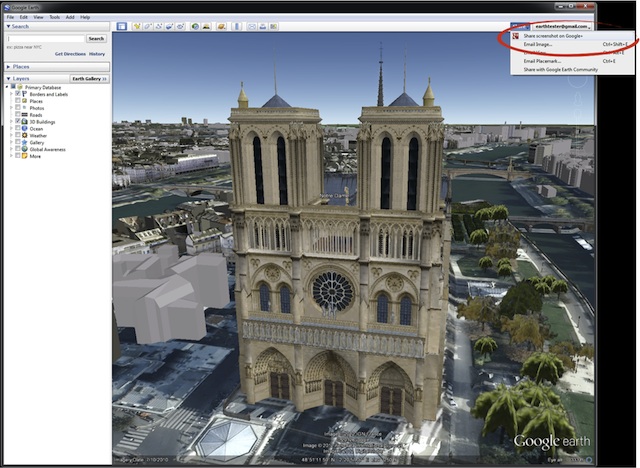
Task: Collapse the Layers panel triangle
Action: [x=8, y=78]
